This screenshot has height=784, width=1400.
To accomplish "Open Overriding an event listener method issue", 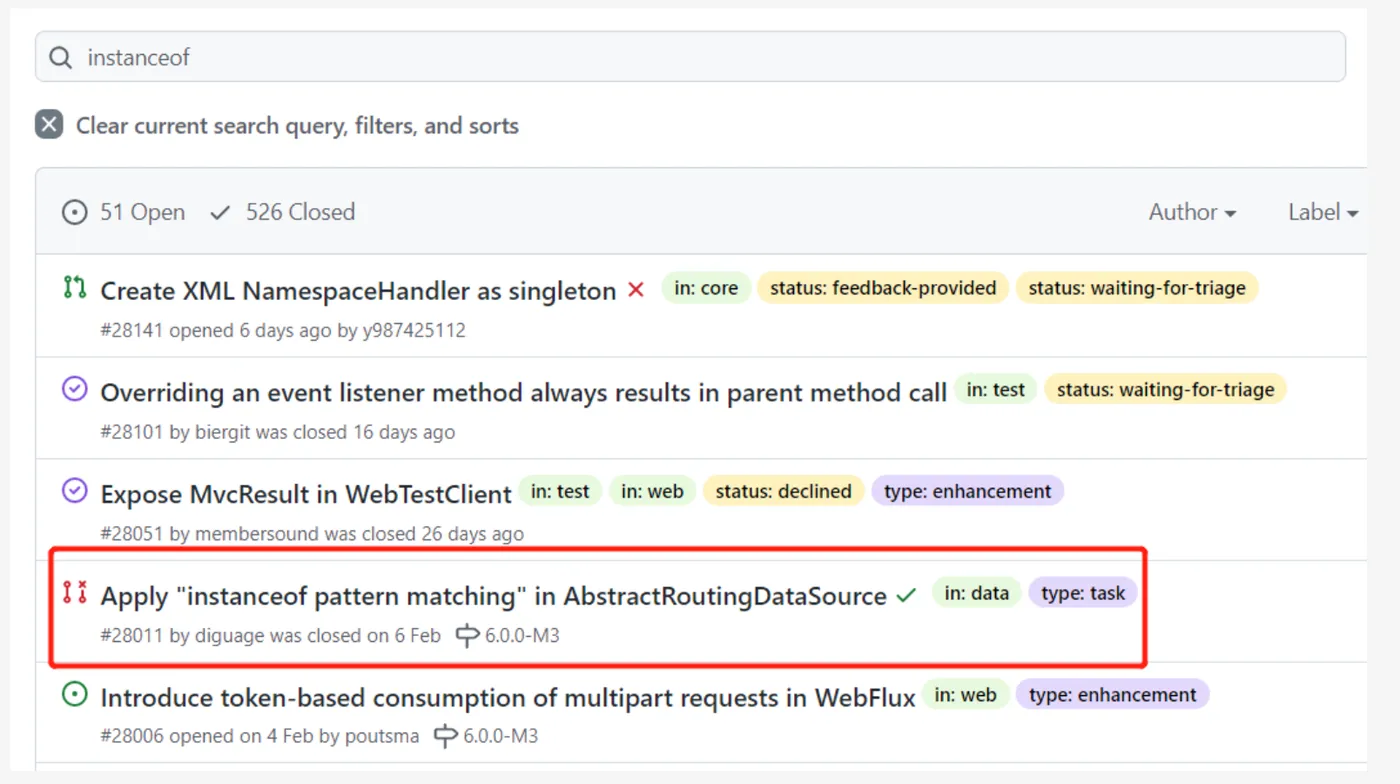I will (x=523, y=393).
